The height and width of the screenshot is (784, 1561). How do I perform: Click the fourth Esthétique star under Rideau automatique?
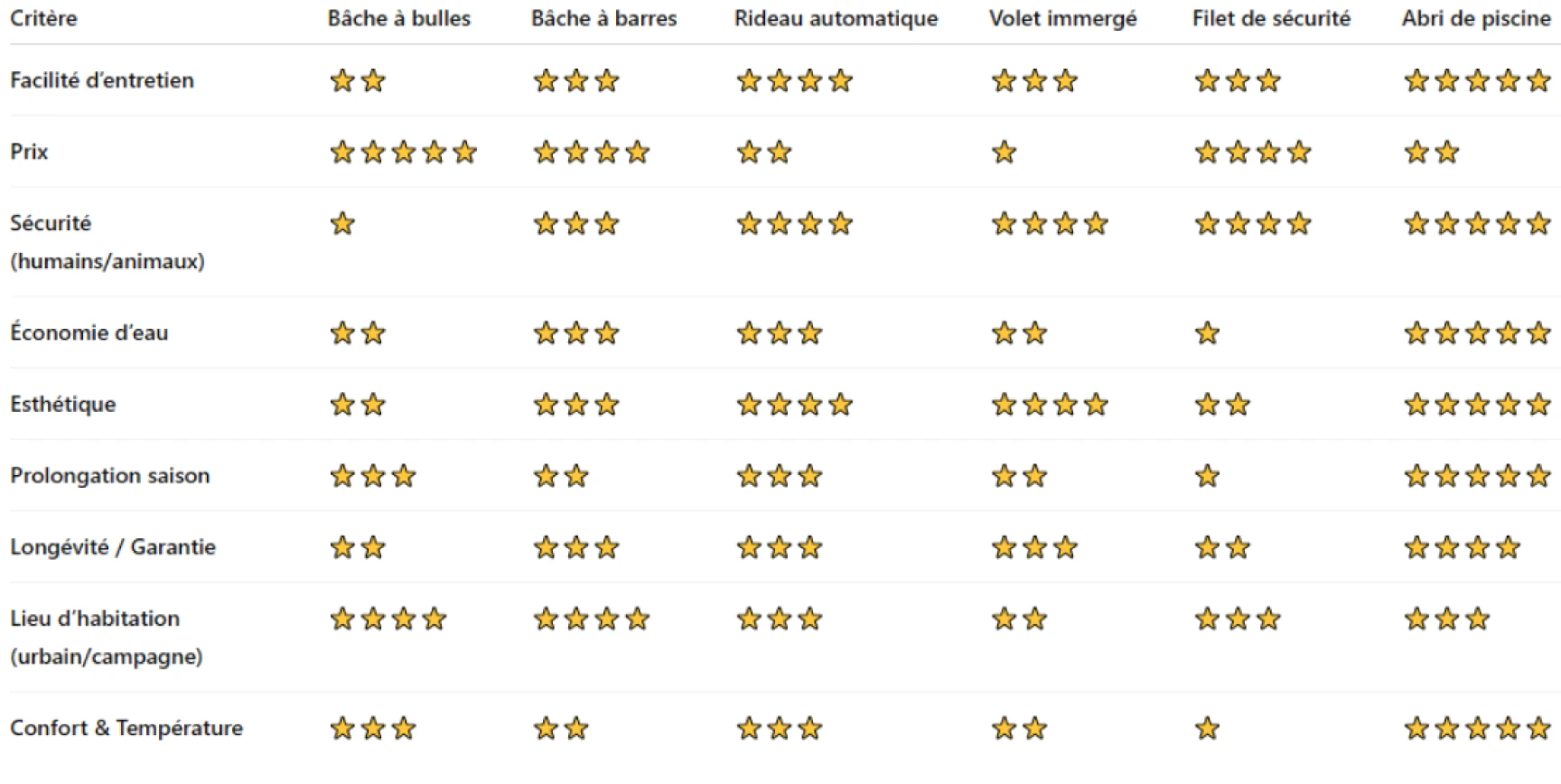840,405
